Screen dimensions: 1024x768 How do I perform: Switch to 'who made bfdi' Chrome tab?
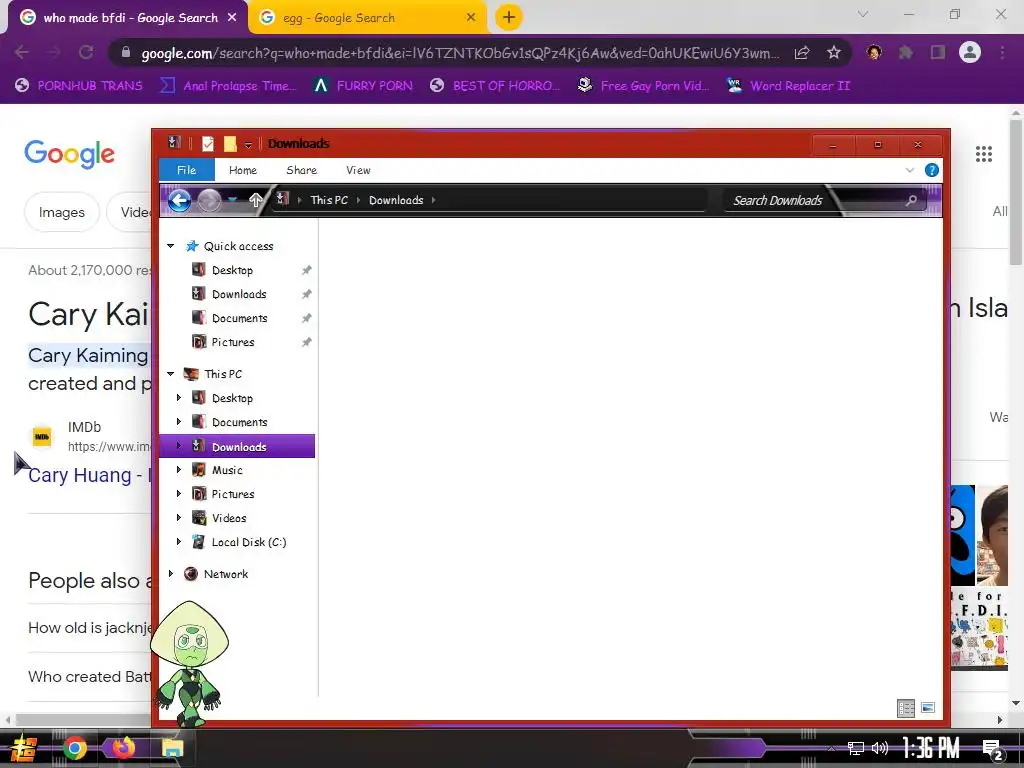coord(130,18)
